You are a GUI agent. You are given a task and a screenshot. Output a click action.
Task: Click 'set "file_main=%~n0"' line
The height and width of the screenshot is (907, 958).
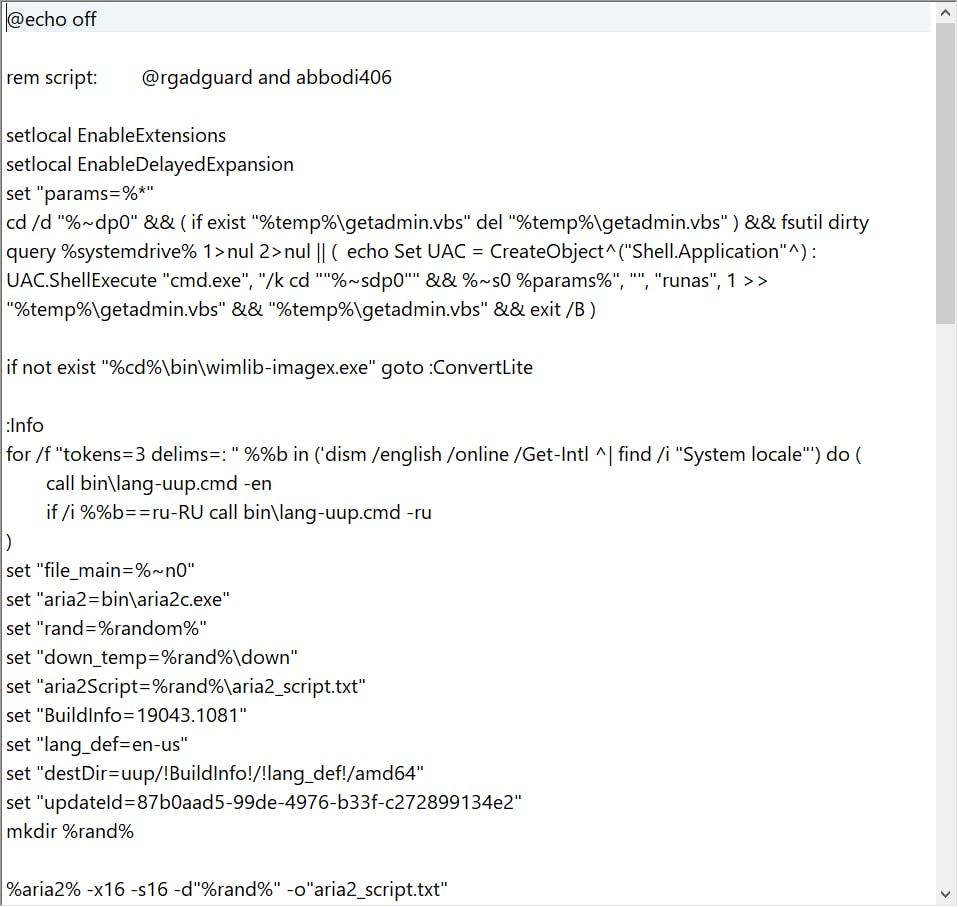(100, 571)
